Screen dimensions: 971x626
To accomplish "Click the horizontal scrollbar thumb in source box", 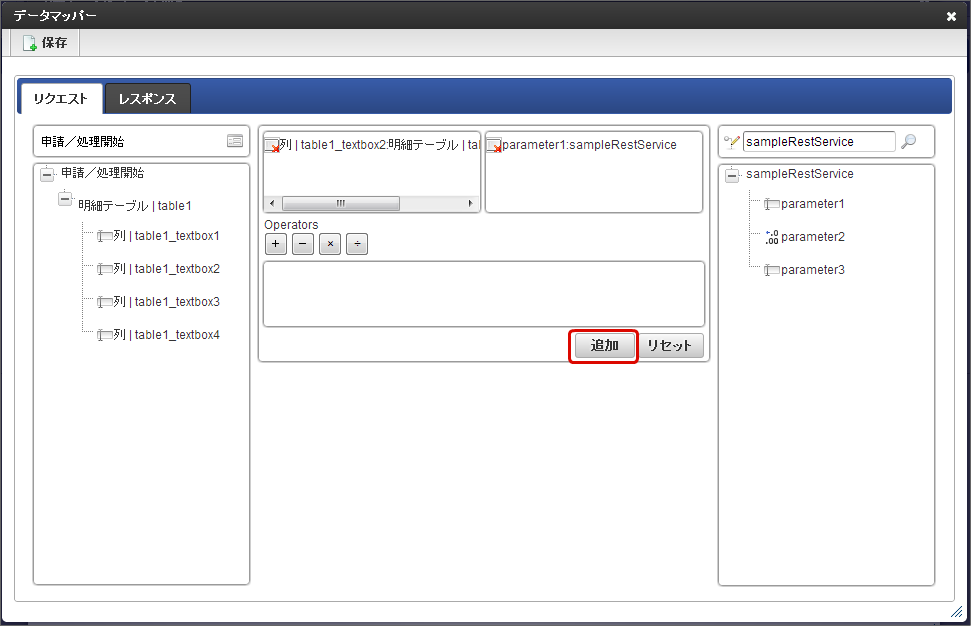I will coord(341,203).
